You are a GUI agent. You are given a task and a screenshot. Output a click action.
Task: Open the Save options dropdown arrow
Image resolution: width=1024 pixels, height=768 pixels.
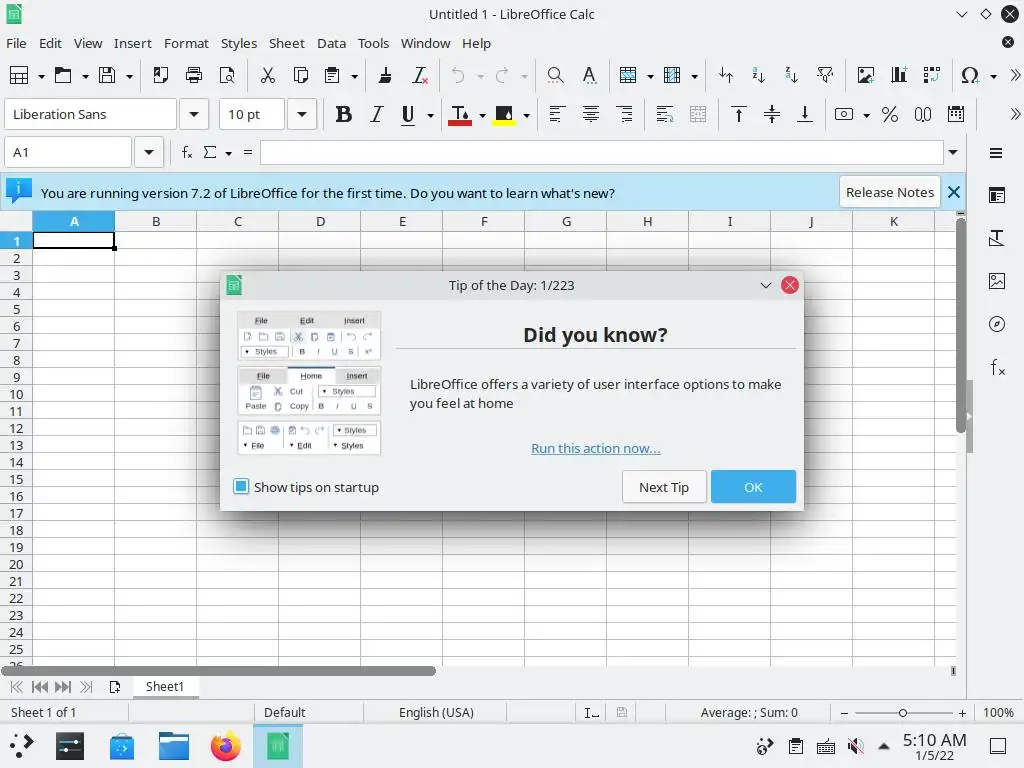129,76
